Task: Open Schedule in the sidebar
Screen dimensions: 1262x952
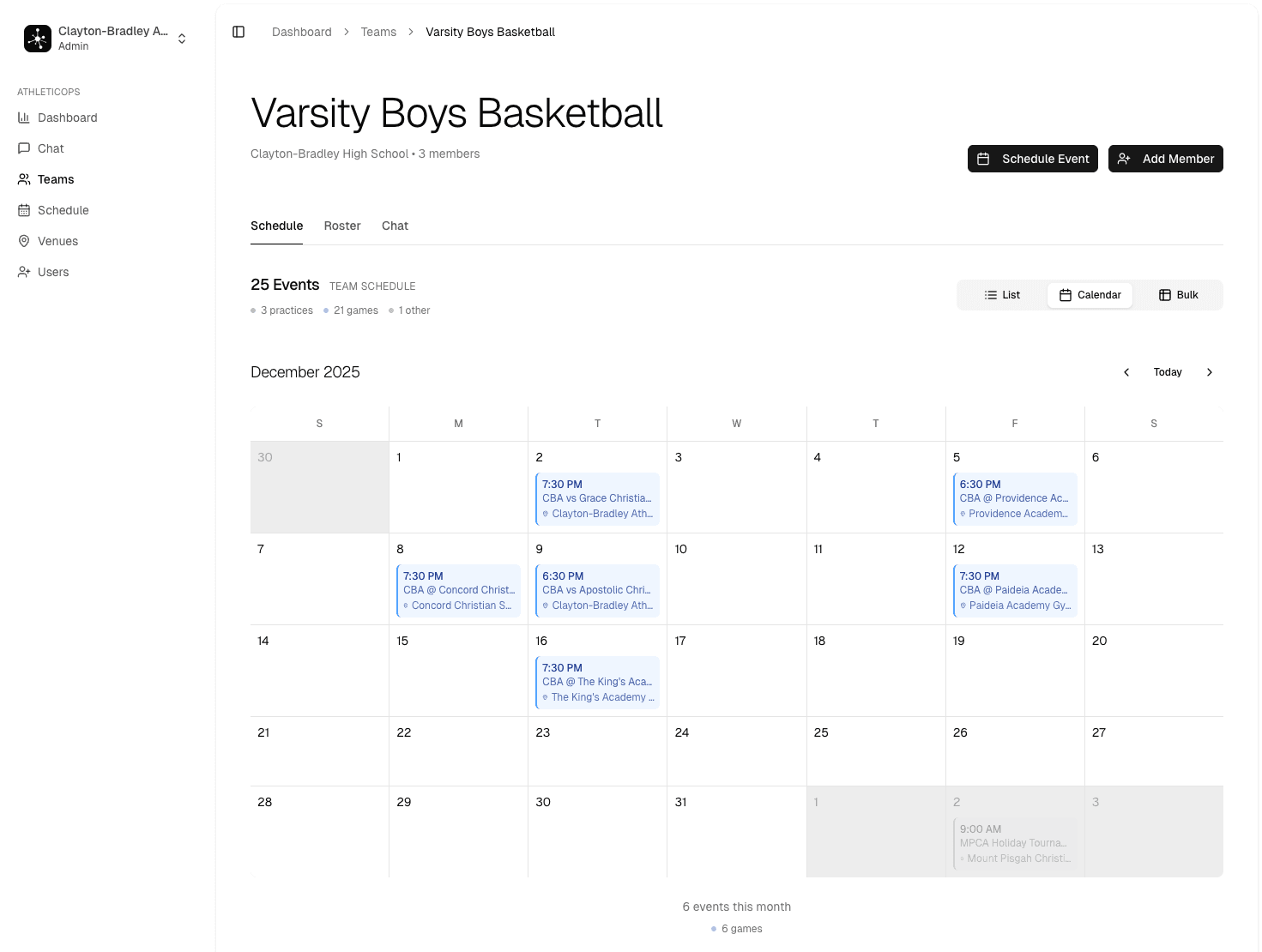Action: coord(63,210)
